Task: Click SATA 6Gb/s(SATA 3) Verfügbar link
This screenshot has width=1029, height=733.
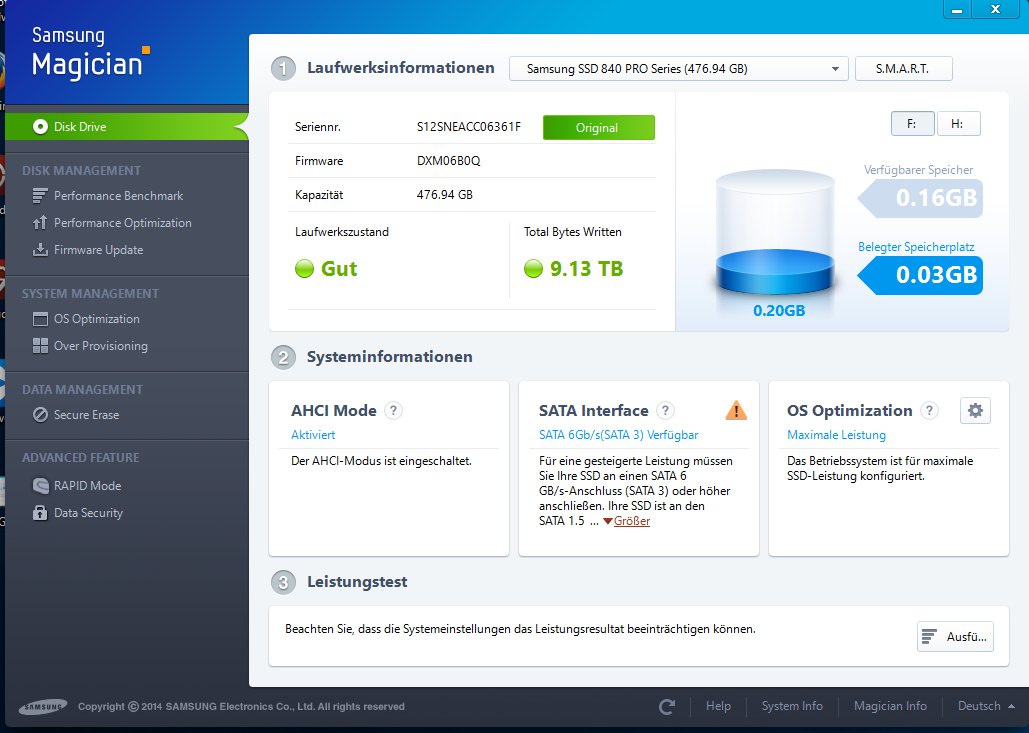Action: coord(618,434)
